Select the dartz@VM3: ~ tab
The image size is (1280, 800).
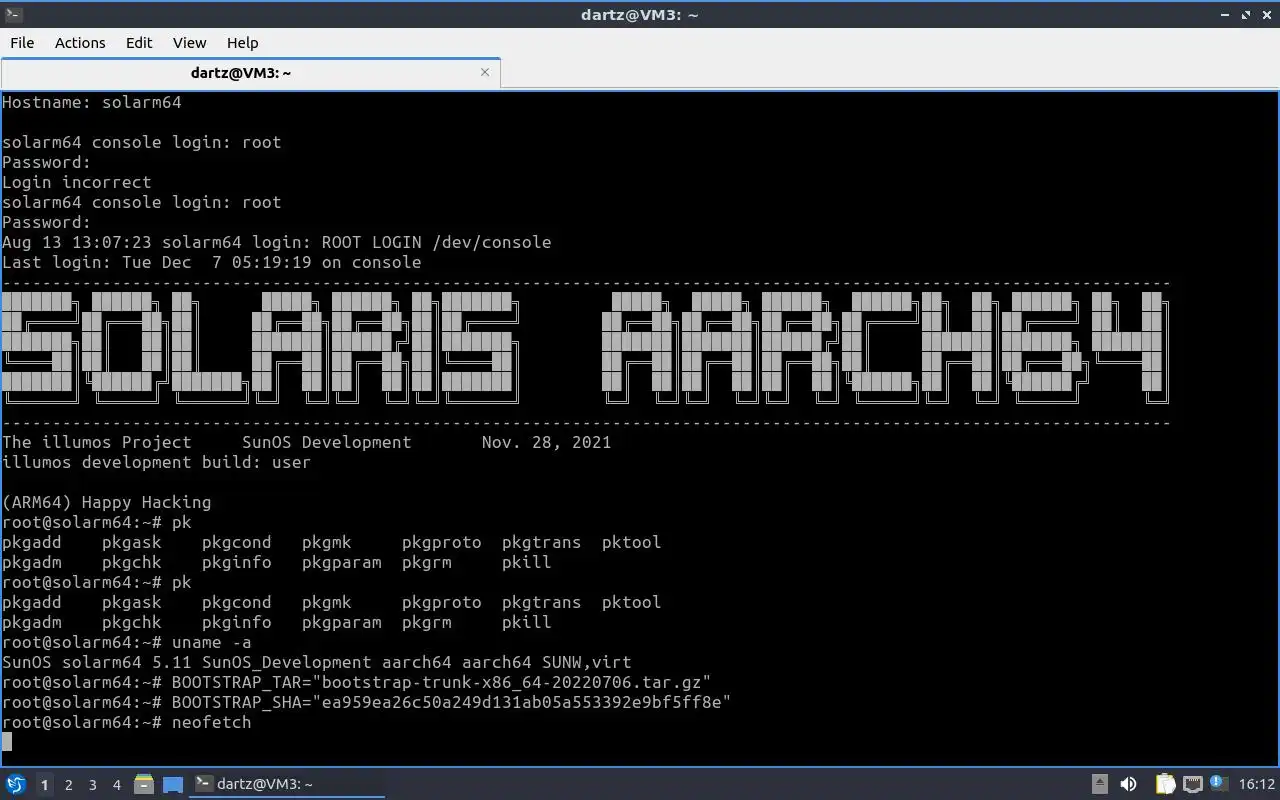point(250,73)
